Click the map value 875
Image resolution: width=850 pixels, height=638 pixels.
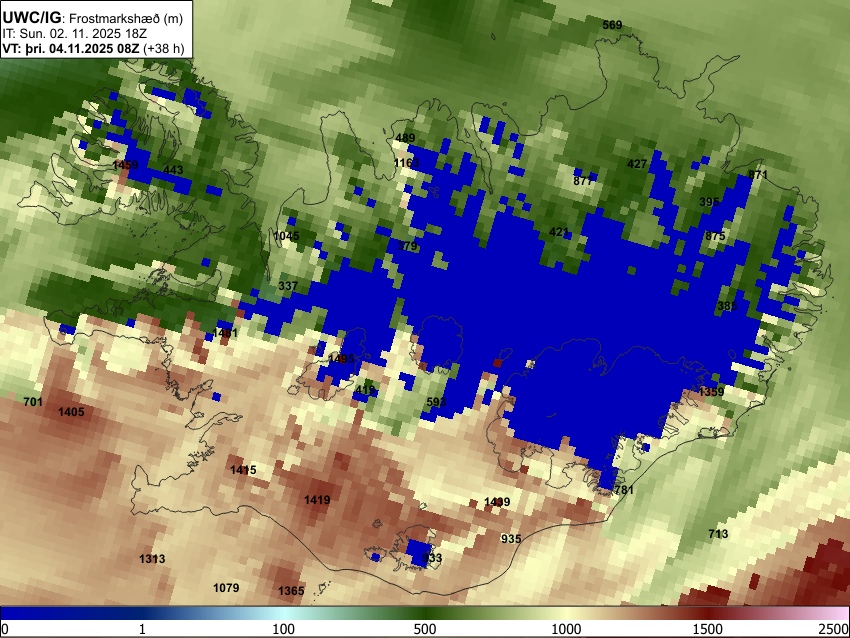point(715,236)
